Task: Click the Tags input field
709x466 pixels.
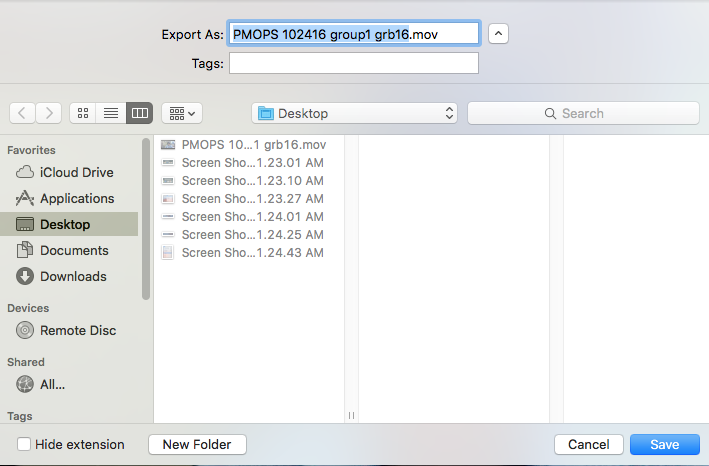Action: point(354,63)
